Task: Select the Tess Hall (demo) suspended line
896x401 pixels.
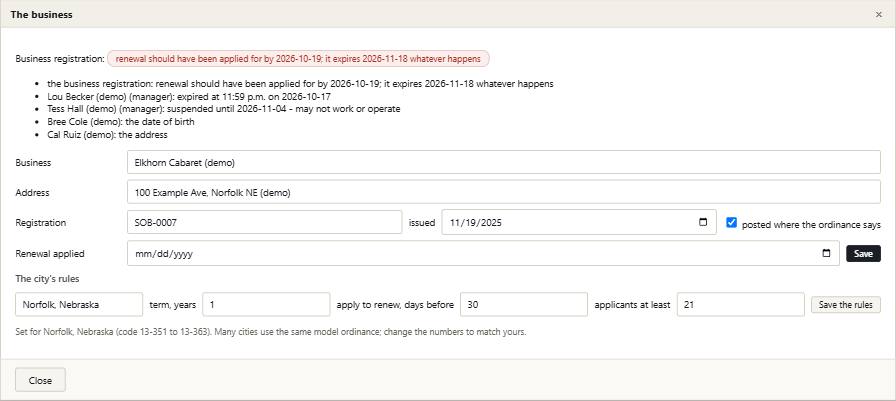Action: (x=224, y=109)
